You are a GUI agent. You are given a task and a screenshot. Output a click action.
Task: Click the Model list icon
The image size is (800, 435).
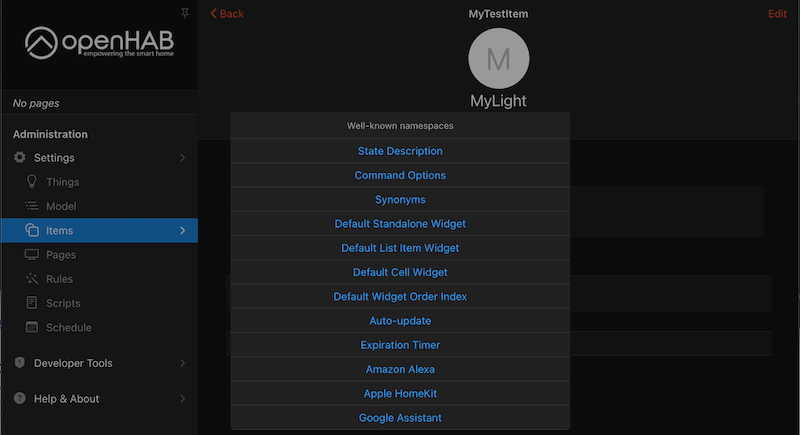point(32,206)
